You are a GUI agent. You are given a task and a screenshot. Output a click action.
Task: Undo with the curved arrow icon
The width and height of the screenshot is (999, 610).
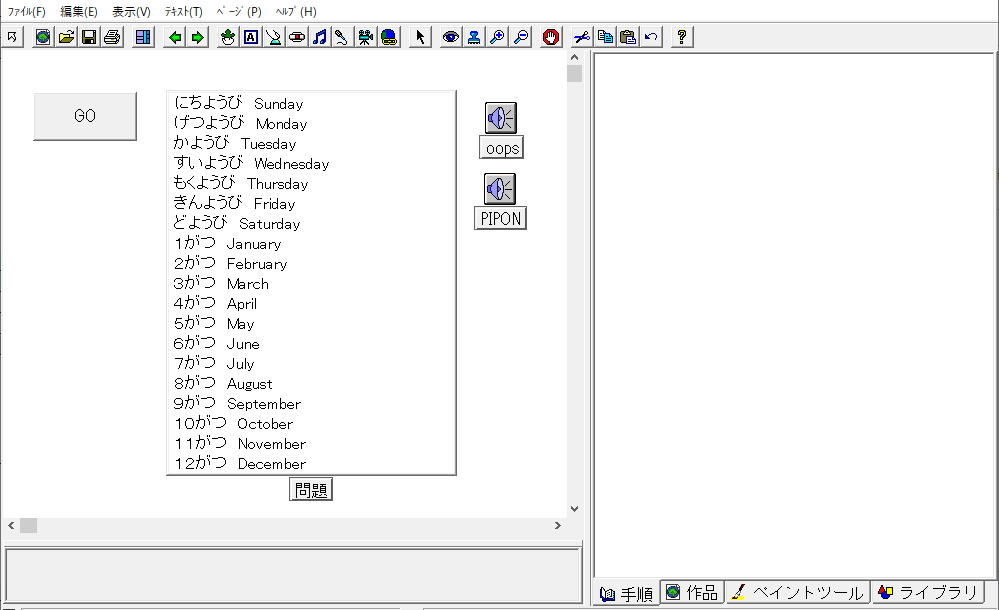(651, 37)
